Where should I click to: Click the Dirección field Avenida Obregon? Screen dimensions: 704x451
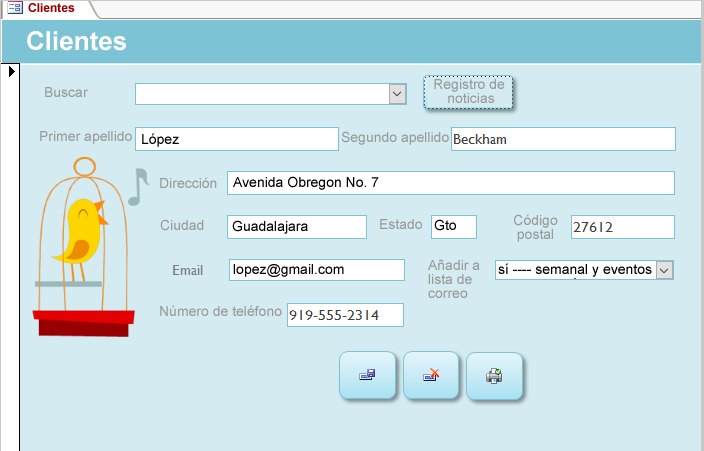coord(451,183)
